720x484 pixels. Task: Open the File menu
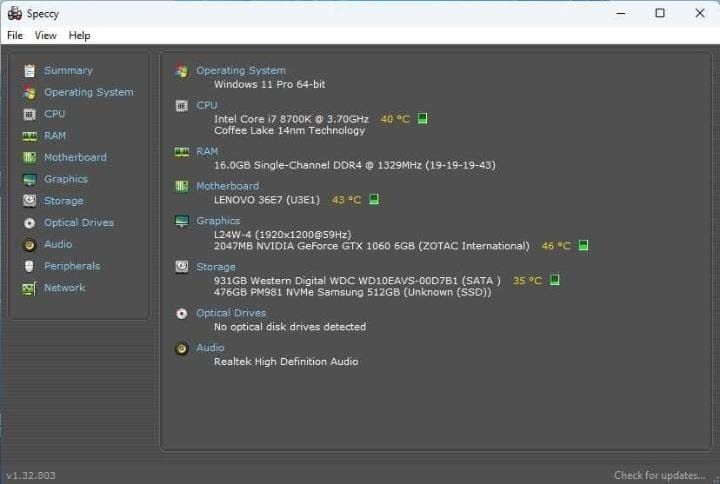pyautogui.click(x=15, y=35)
